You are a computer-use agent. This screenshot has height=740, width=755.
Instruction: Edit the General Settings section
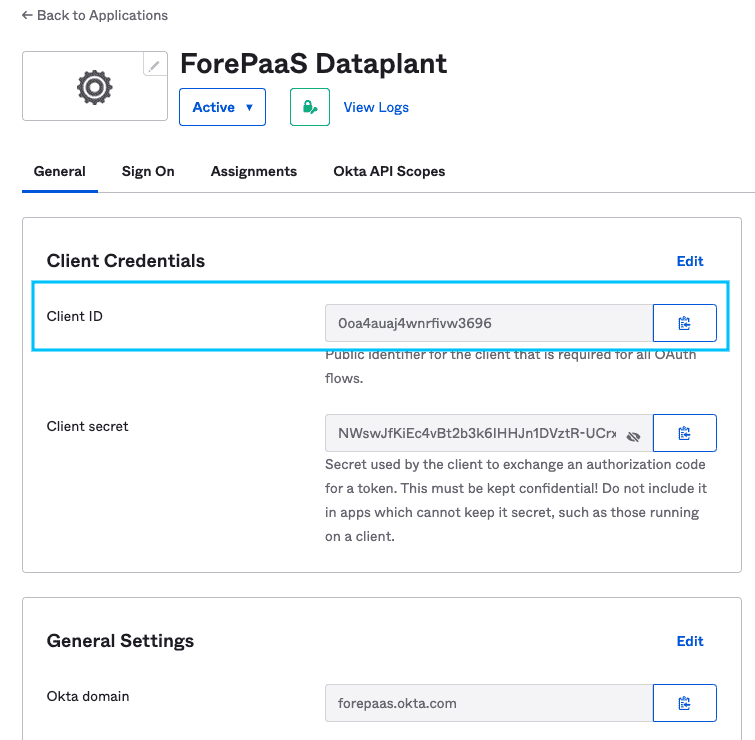tap(690, 641)
